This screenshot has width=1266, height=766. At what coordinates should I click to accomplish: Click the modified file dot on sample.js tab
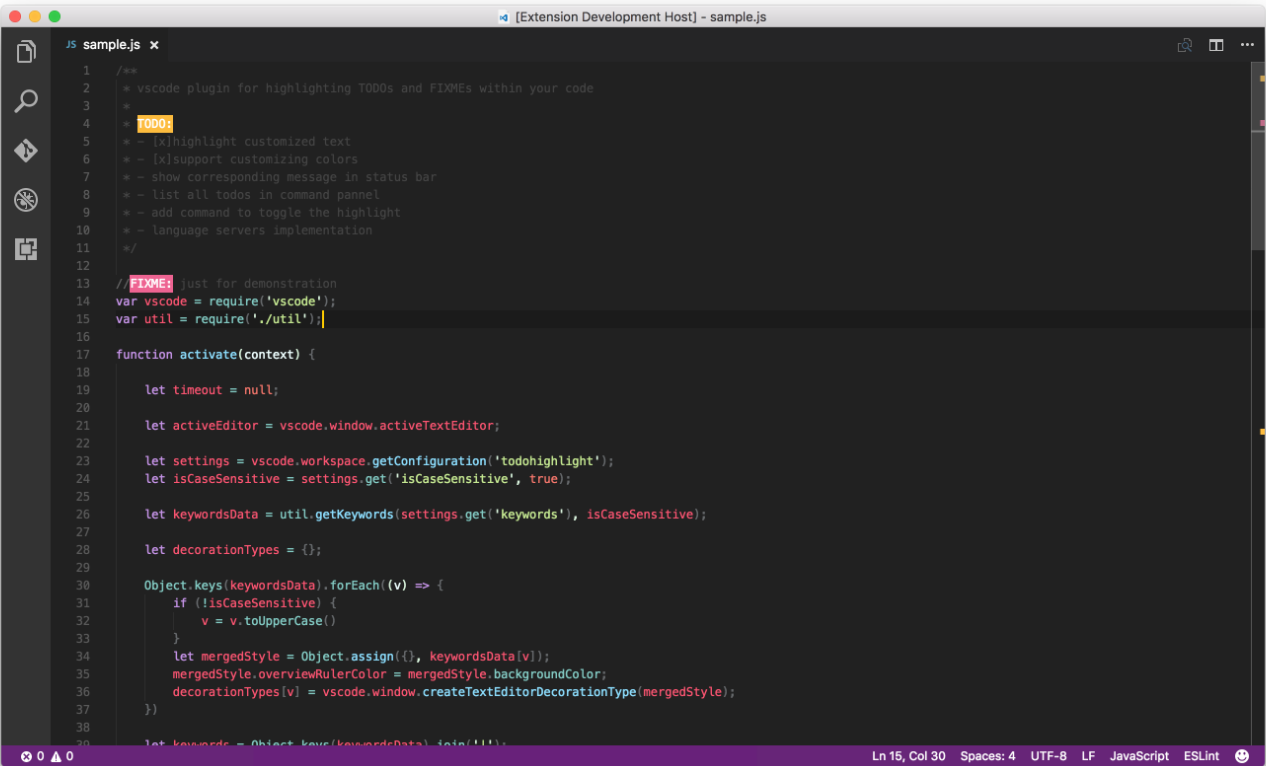(155, 44)
